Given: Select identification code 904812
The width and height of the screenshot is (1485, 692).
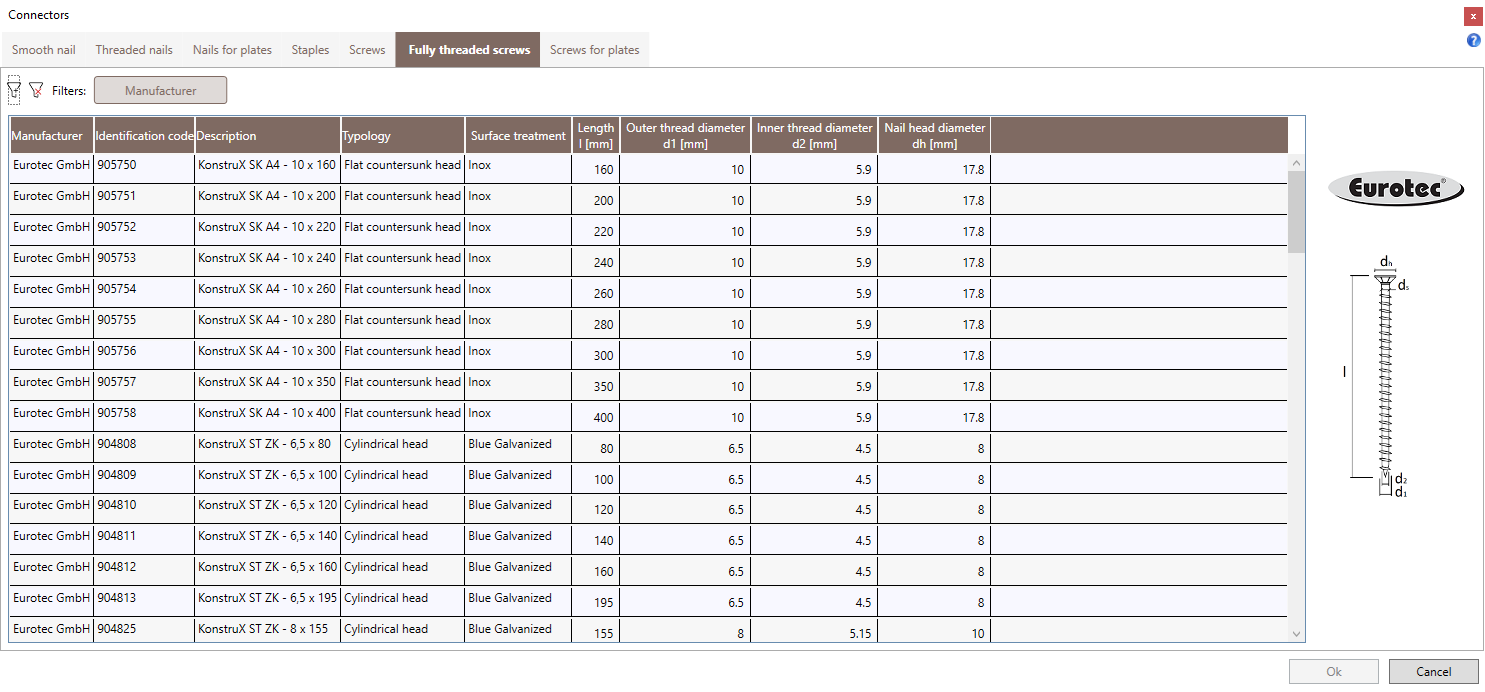Looking at the screenshot, I should coord(117,568).
